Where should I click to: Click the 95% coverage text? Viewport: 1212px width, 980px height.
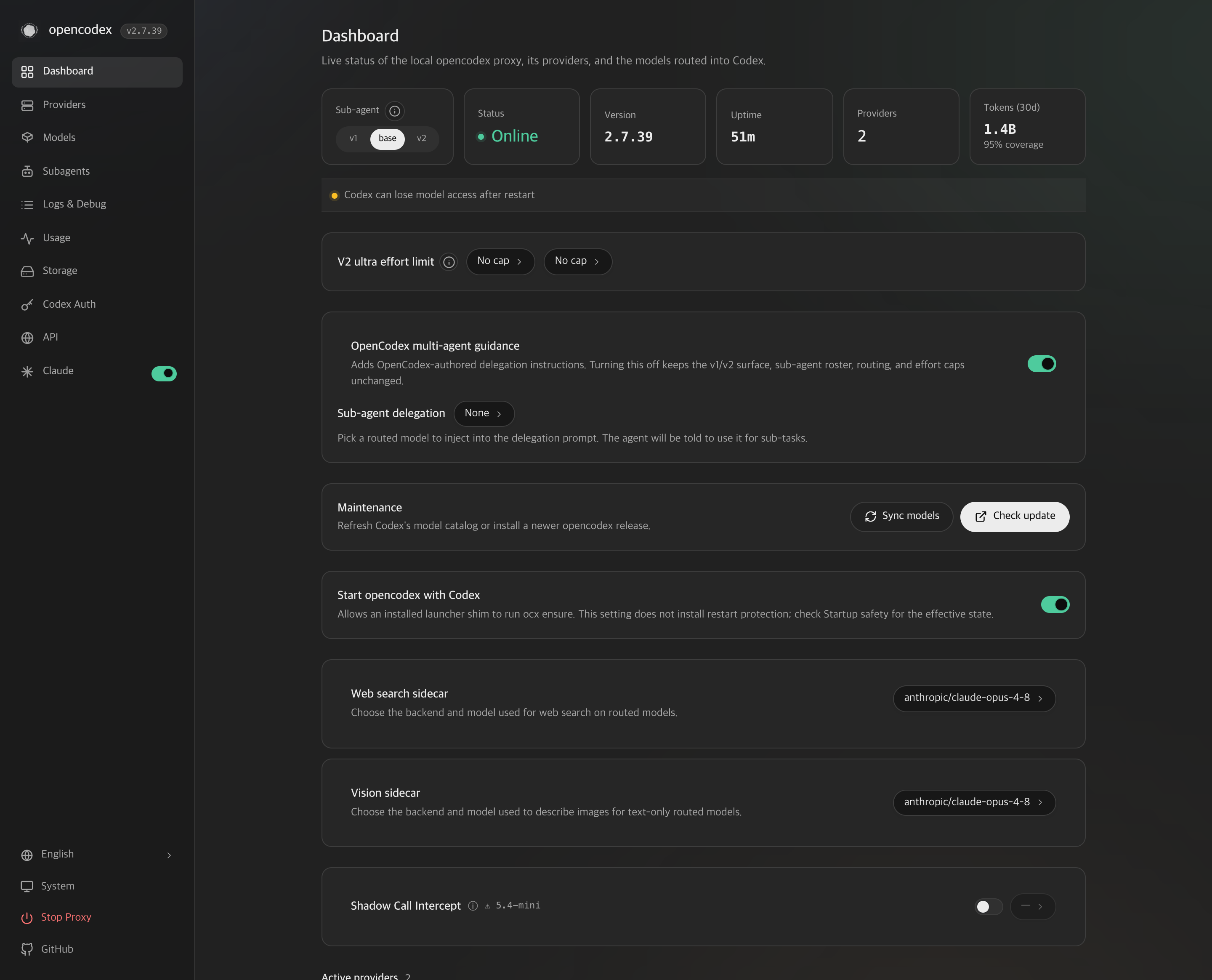click(1013, 145)
